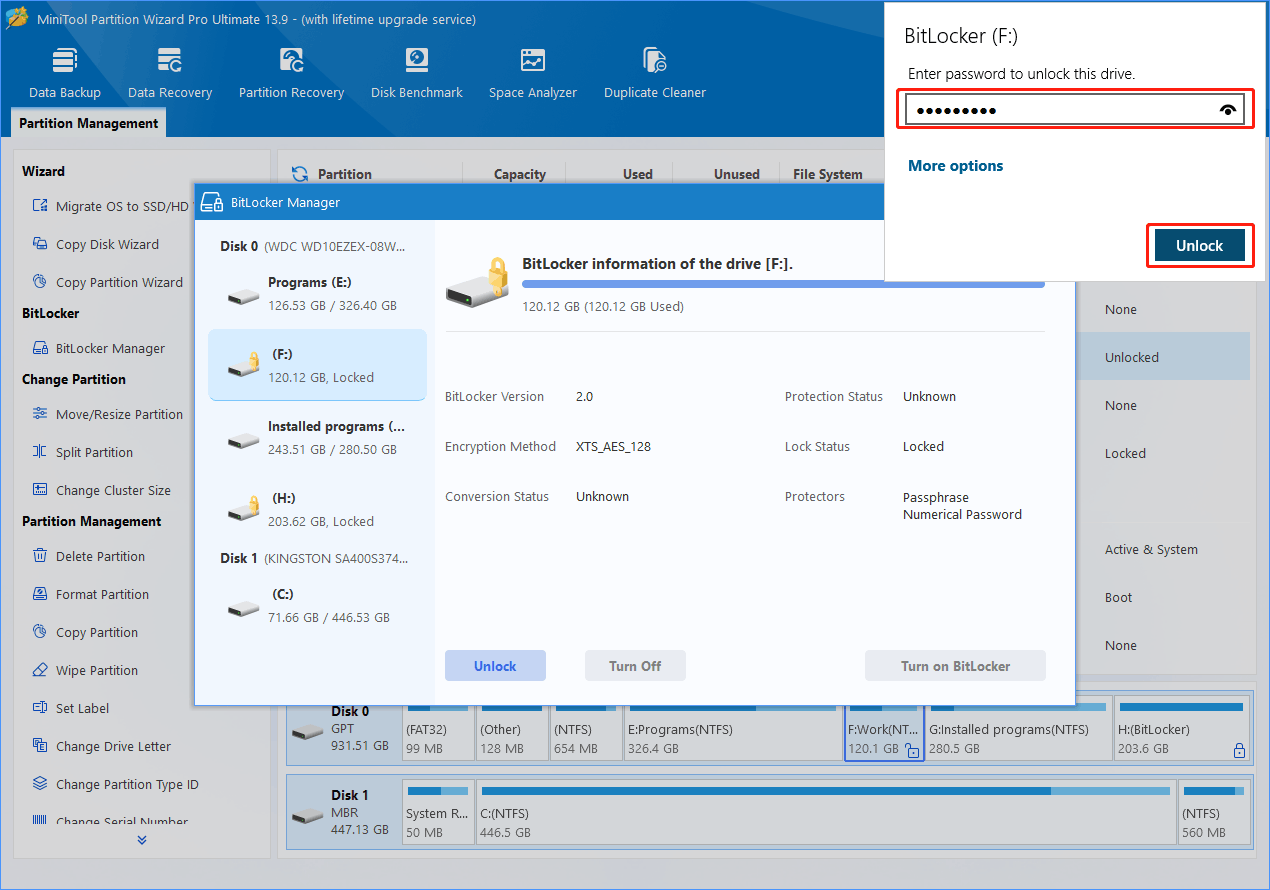Click the Wipe Partition eraser icon
This screenshot has width=1270, height=890.
[40, 670]
